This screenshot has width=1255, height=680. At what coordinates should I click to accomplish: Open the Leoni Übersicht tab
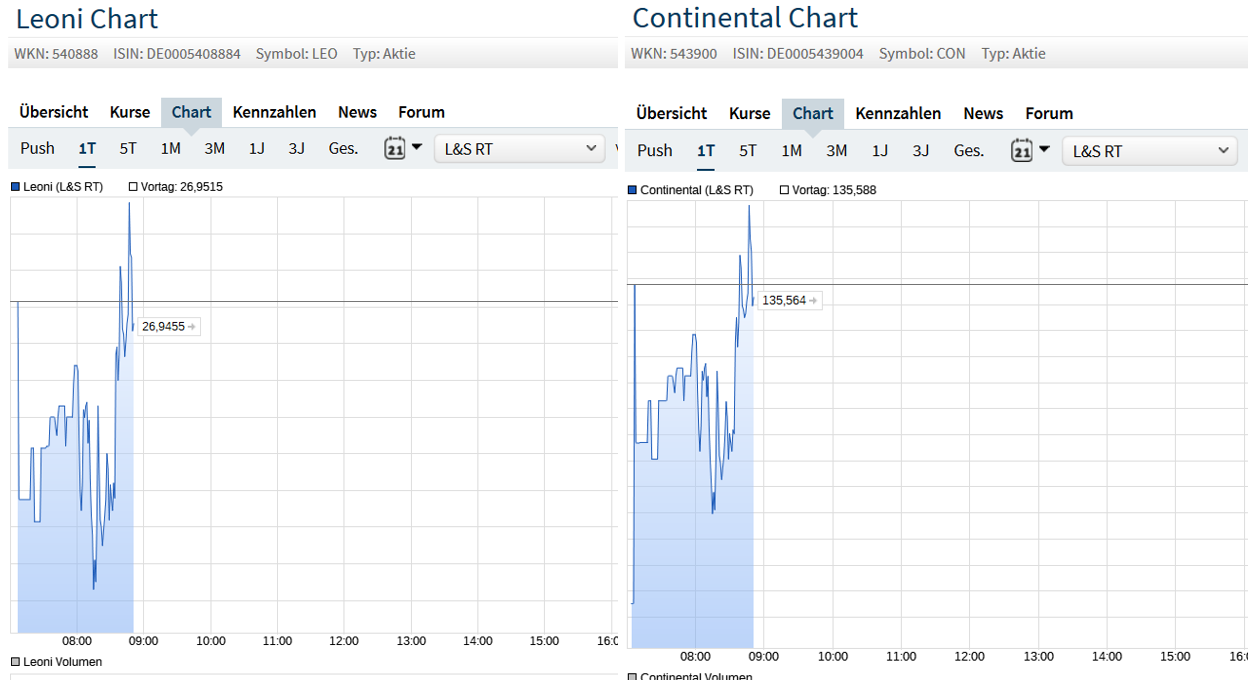(54, 112)
